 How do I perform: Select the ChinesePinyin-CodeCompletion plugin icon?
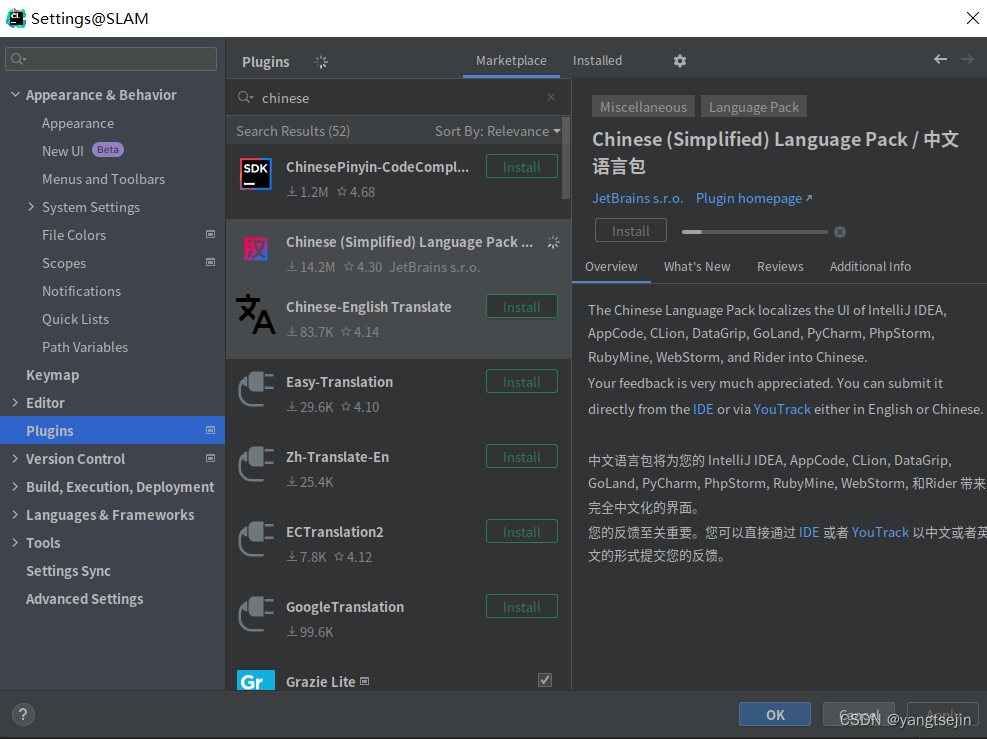(256, 174)
